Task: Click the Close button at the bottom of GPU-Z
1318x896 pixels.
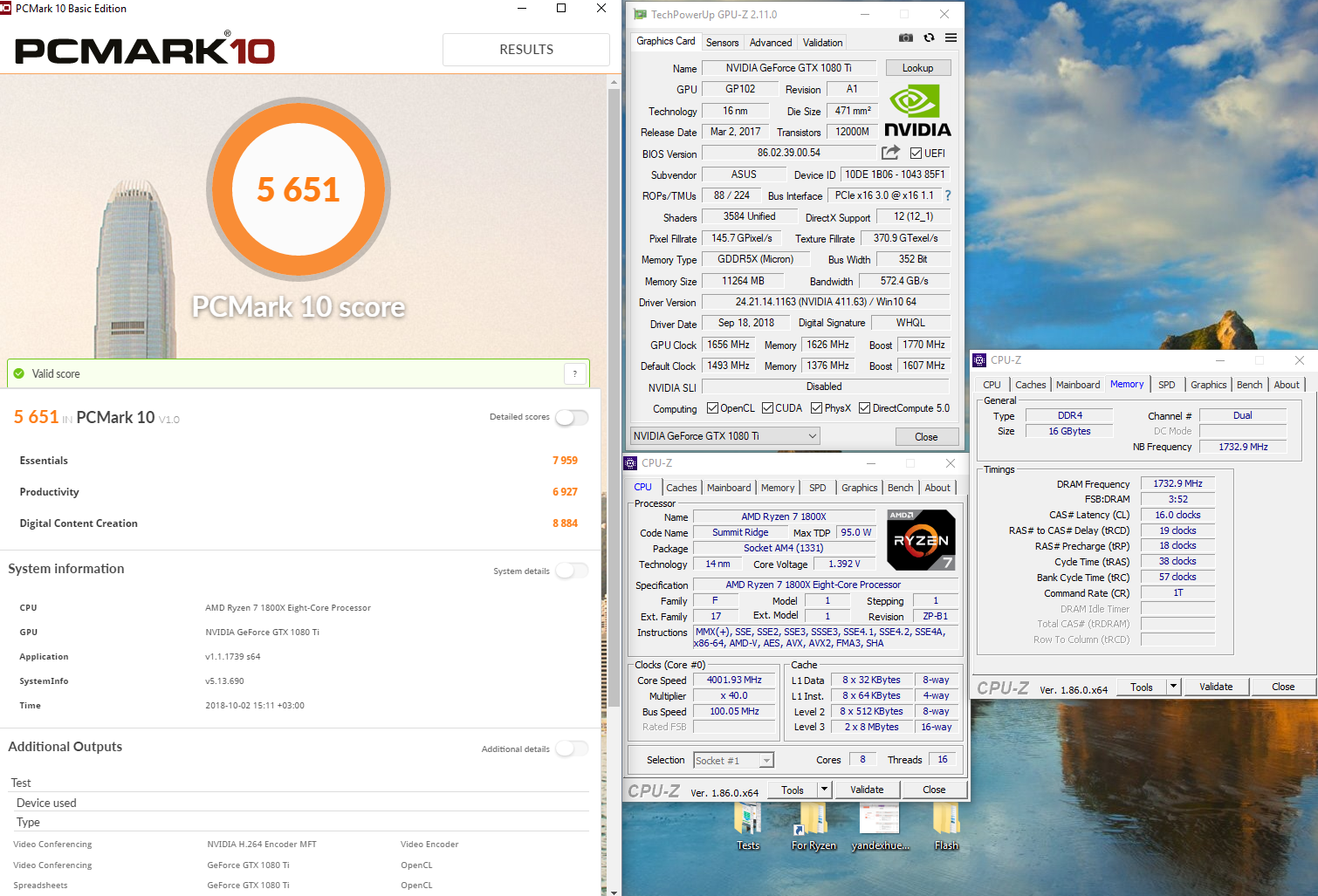Action: (x=926, y=436)
